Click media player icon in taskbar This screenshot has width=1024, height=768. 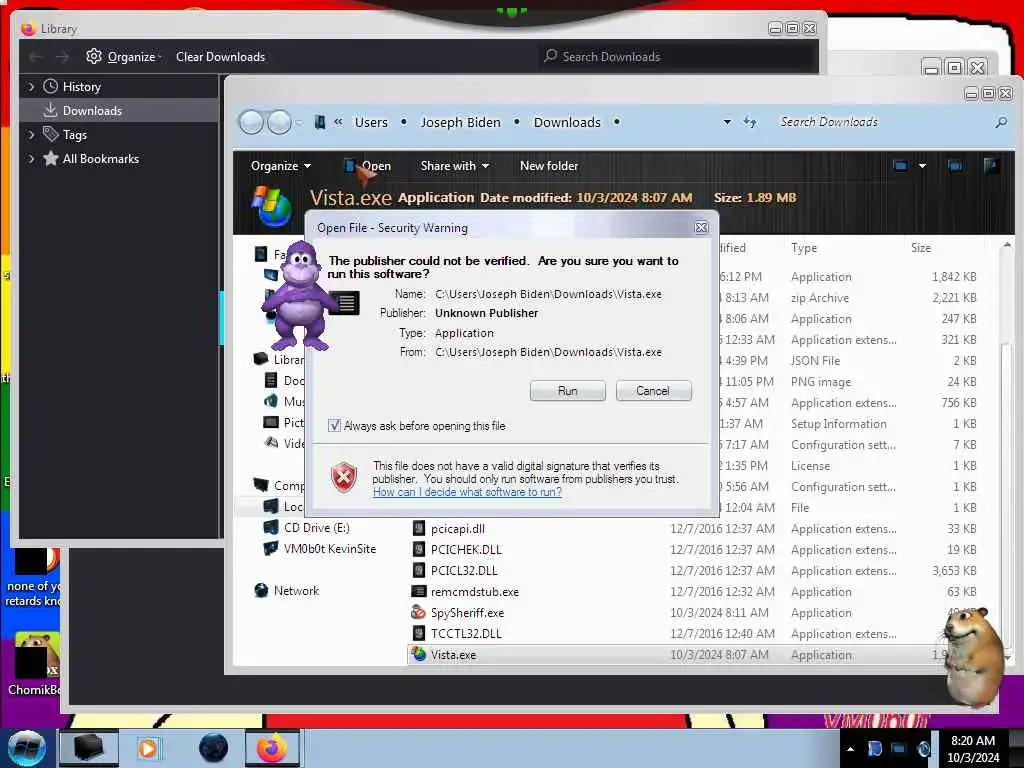pyautogui.click(x=148, y=748)
